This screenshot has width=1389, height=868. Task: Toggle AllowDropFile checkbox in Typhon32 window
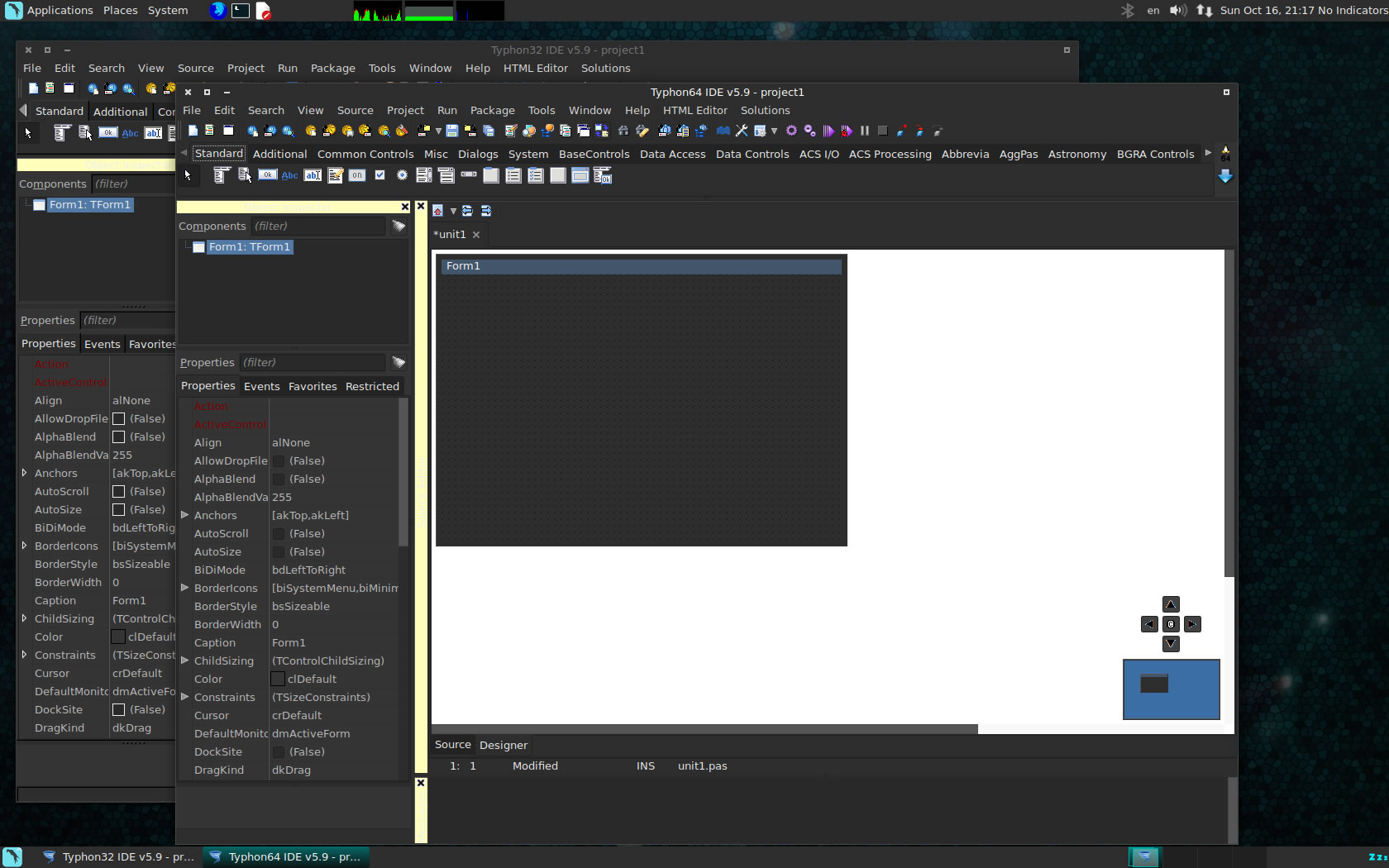[119, 418]
